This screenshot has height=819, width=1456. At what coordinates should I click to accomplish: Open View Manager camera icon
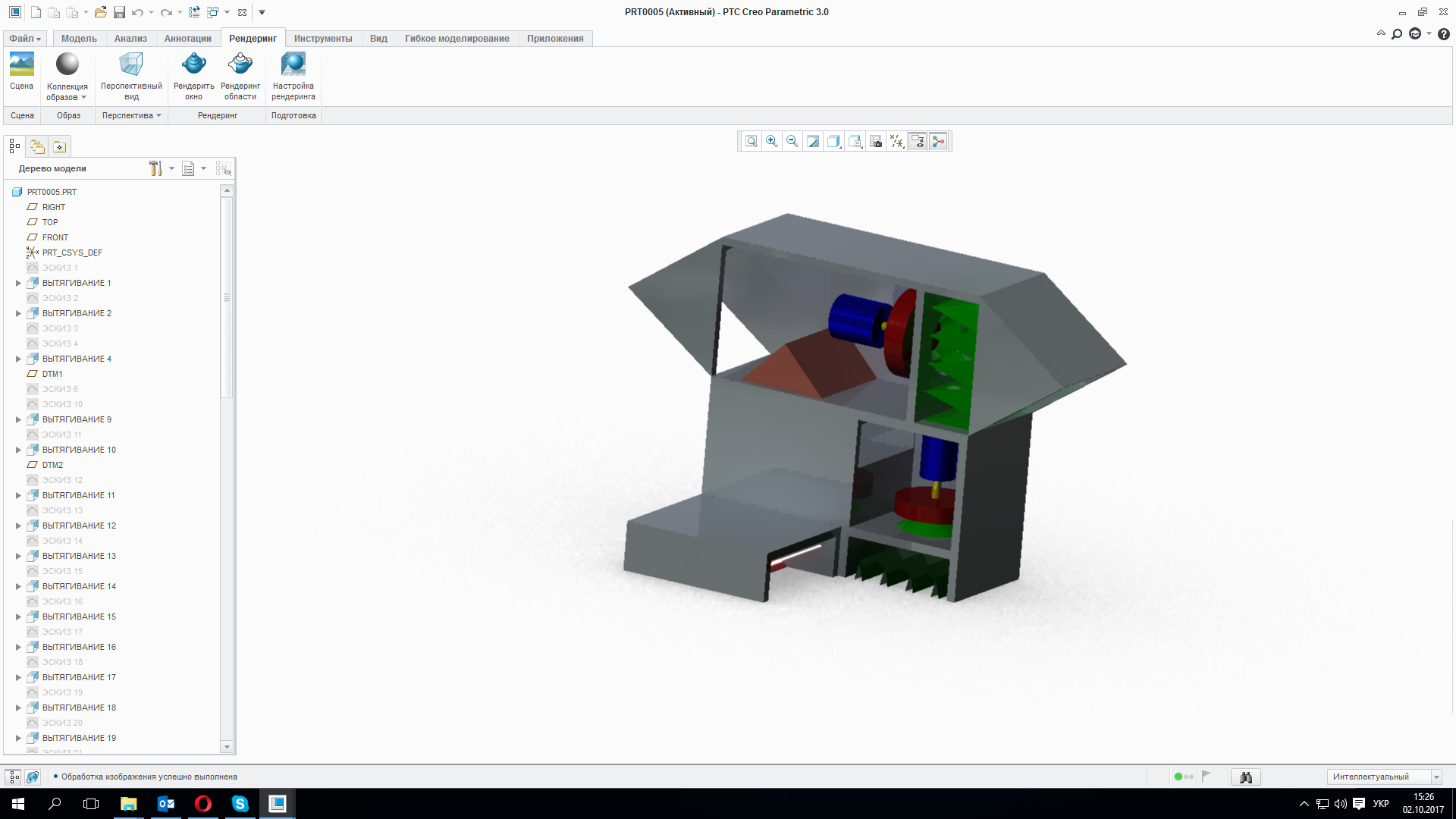pyautogui.click(x=876, y=141)
